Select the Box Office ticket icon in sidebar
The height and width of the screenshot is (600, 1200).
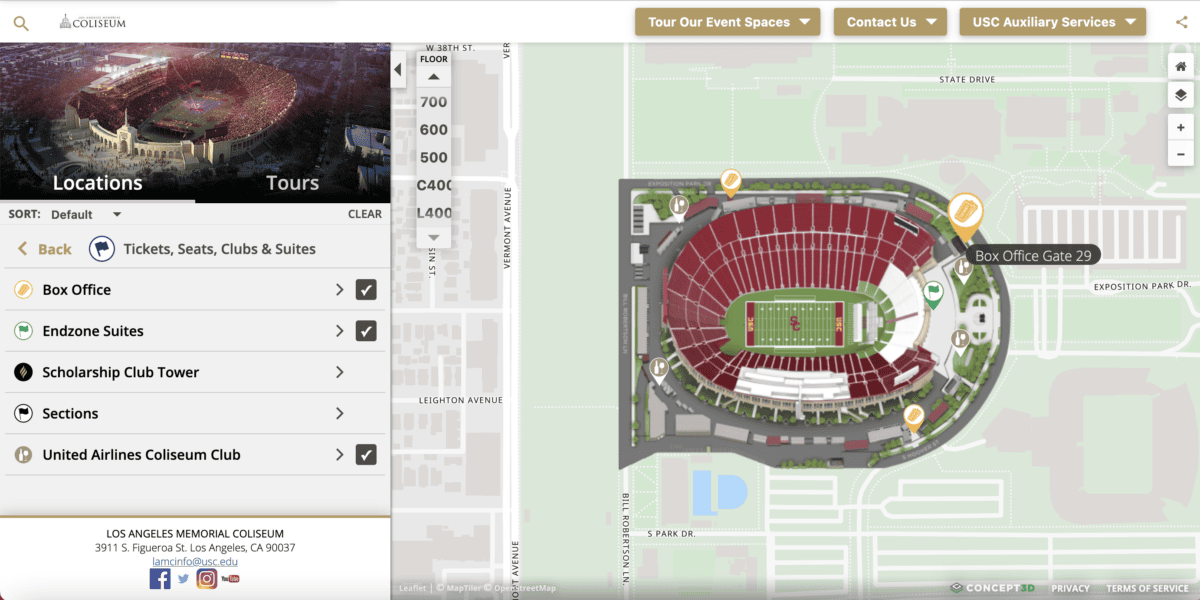tap(22, 289)
